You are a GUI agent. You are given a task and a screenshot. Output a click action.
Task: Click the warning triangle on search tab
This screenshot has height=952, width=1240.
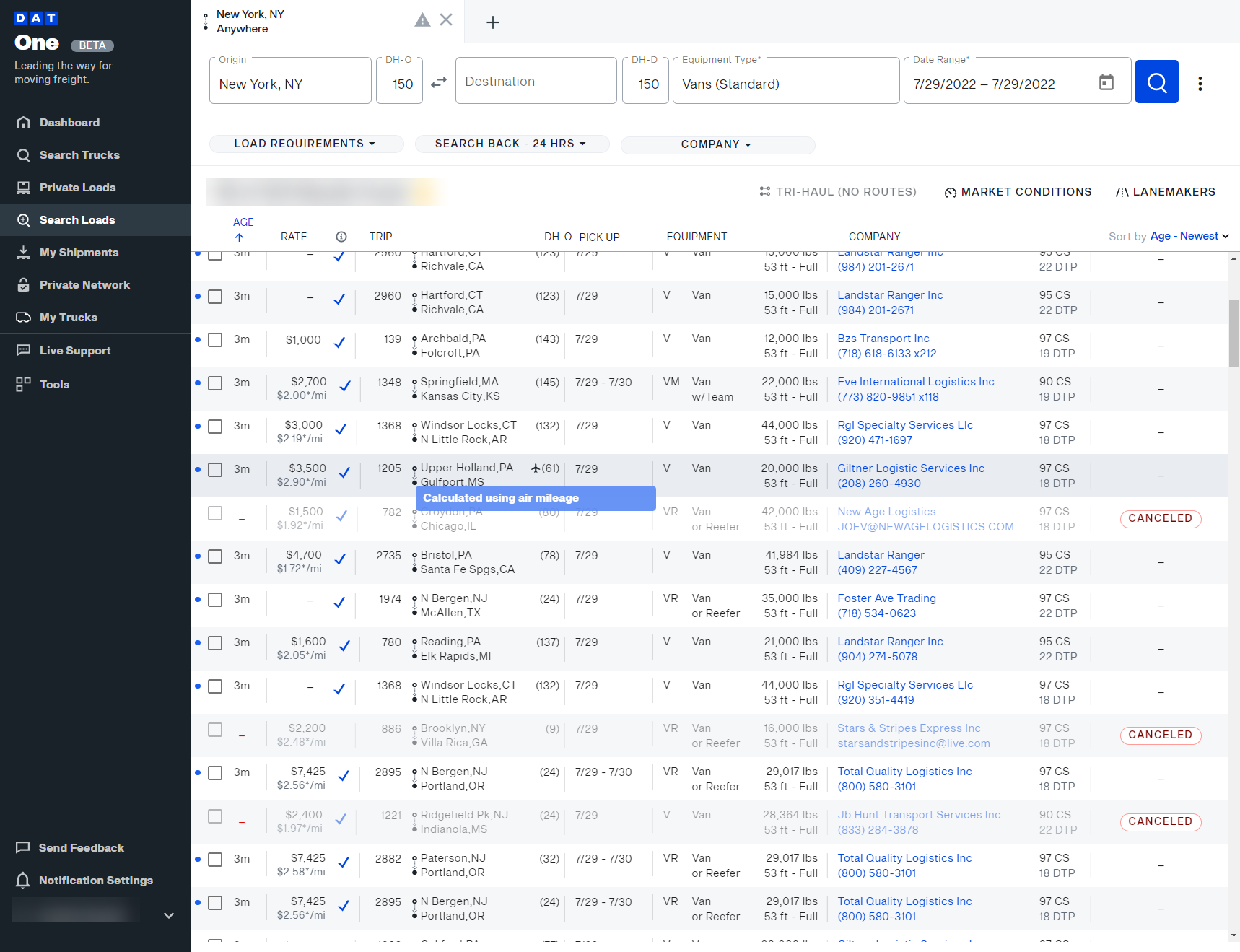[x=422, y=20]
